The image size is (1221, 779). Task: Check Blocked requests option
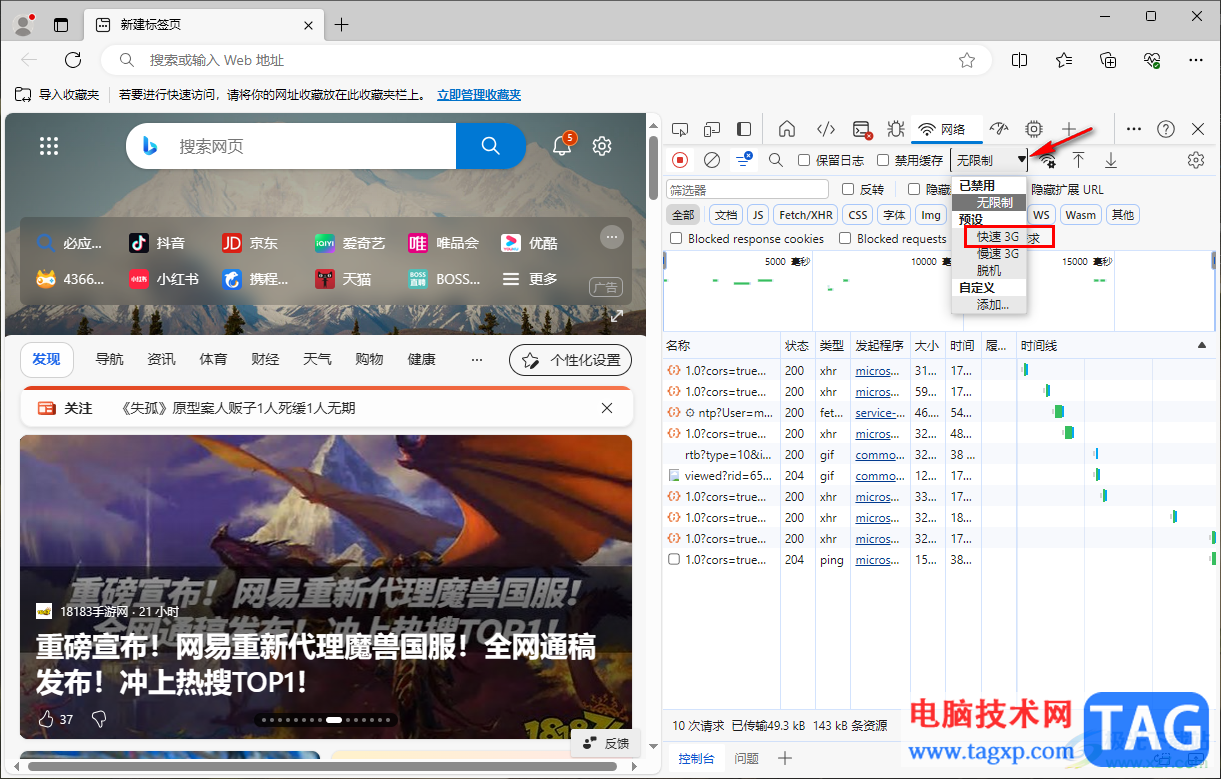click(845, 239)
